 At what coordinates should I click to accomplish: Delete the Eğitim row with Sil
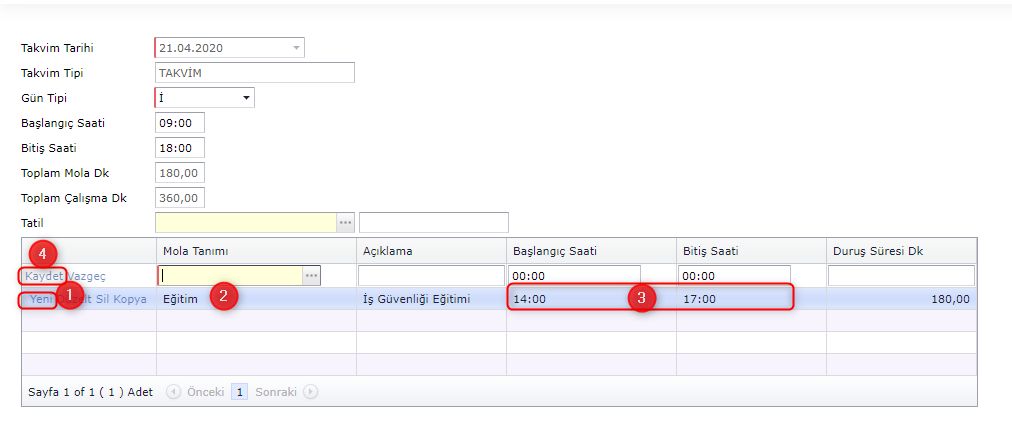tap(105, 299)
